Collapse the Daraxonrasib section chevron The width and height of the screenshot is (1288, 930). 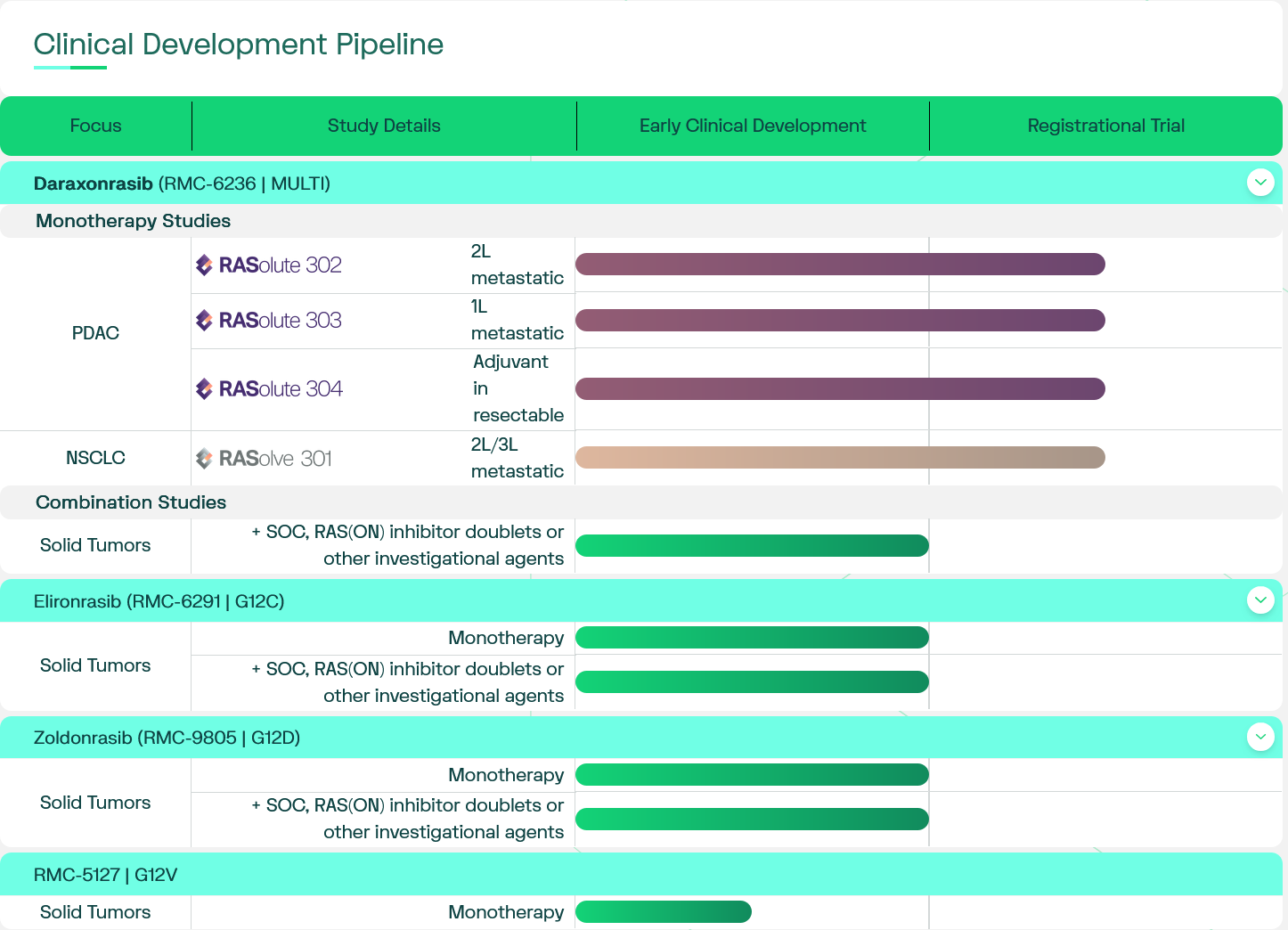click(1259, 183)
